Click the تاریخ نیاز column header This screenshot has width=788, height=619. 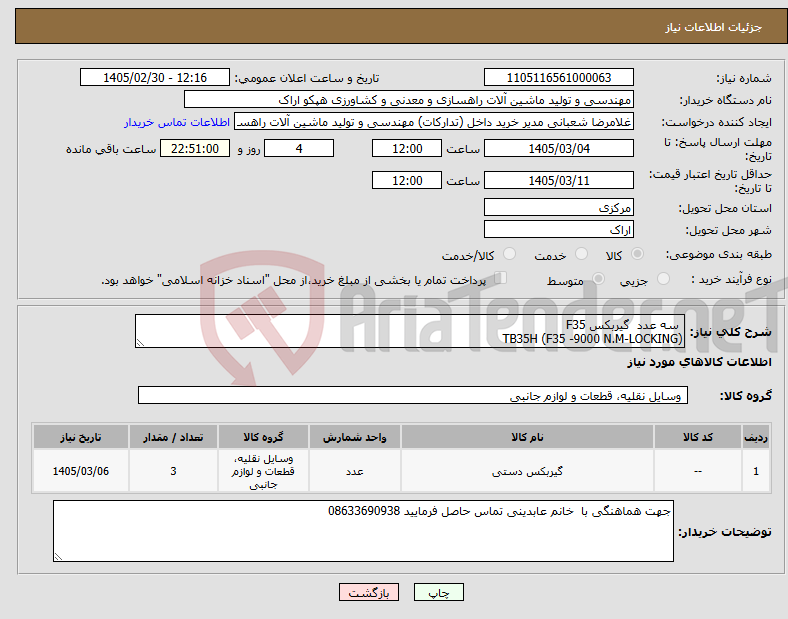tap(80, 437)
